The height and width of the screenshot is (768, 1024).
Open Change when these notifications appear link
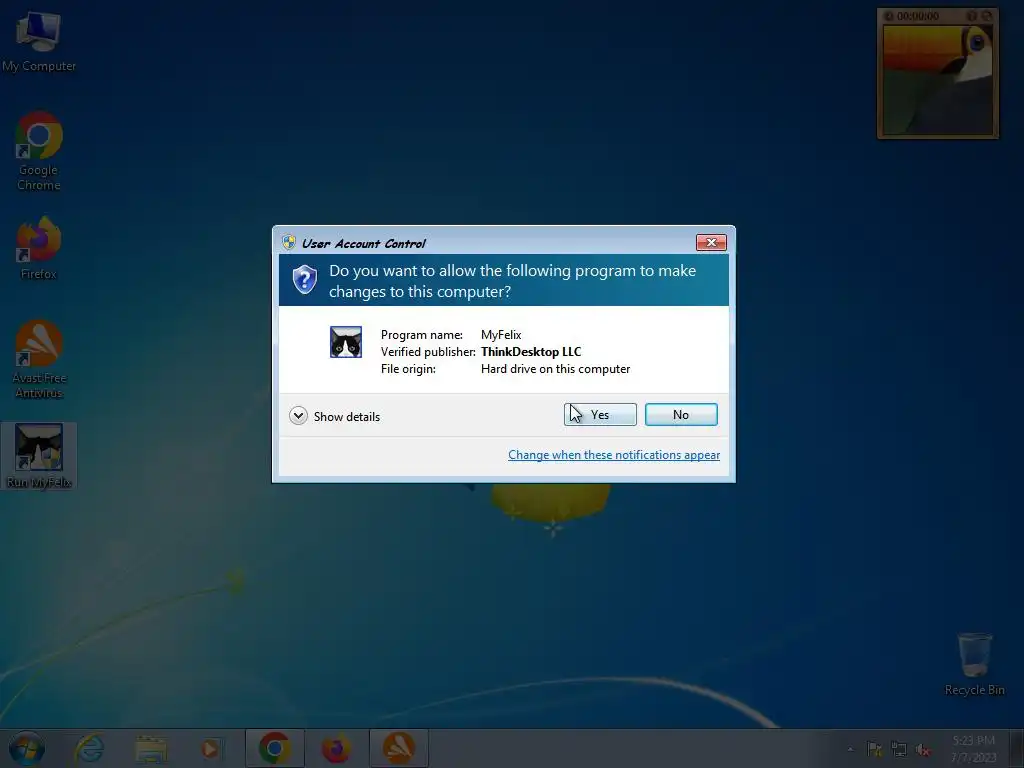click(x=614, y=455)
